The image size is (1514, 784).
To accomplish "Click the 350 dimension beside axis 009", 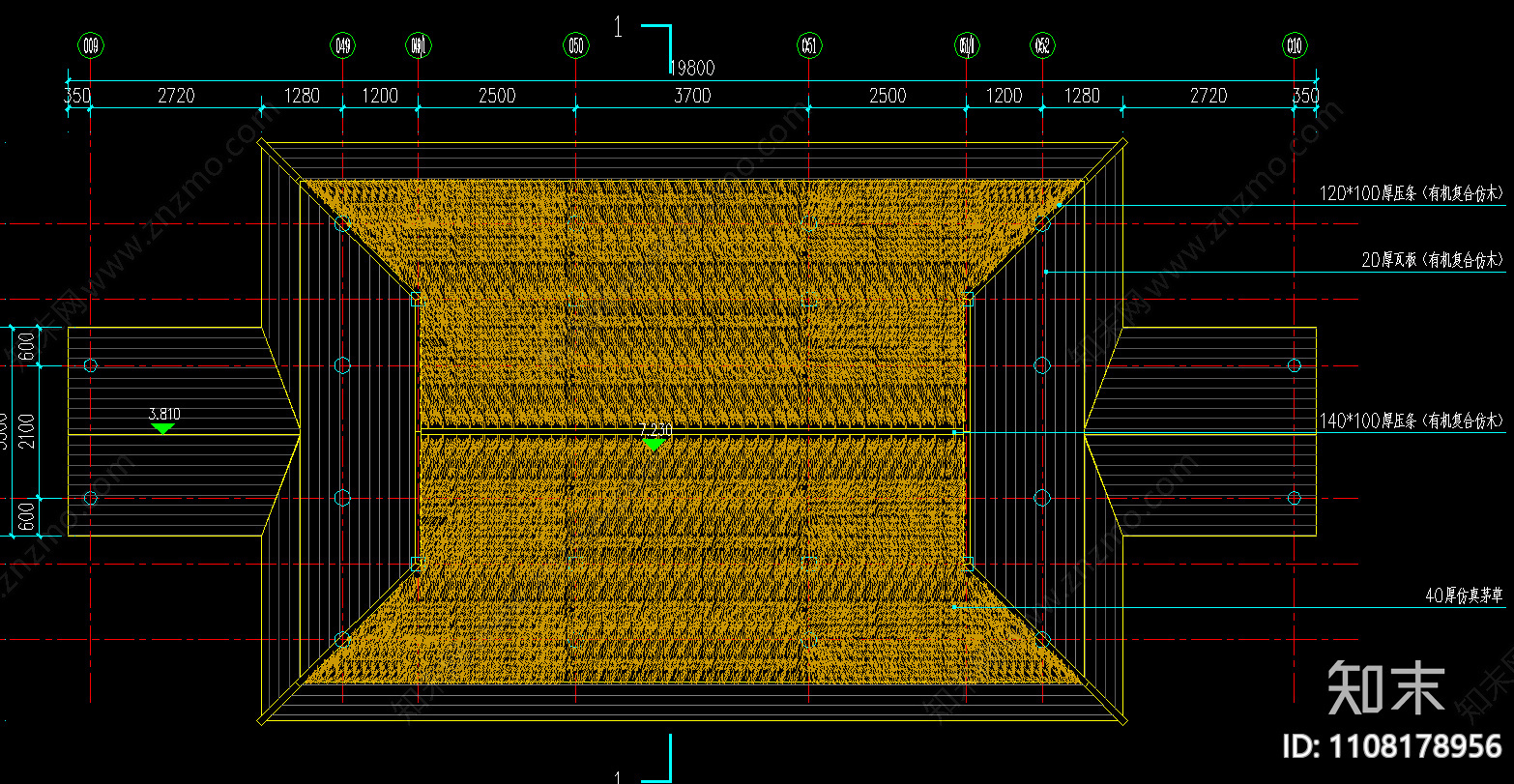I will pyautogui.click(x=77, y=96).
